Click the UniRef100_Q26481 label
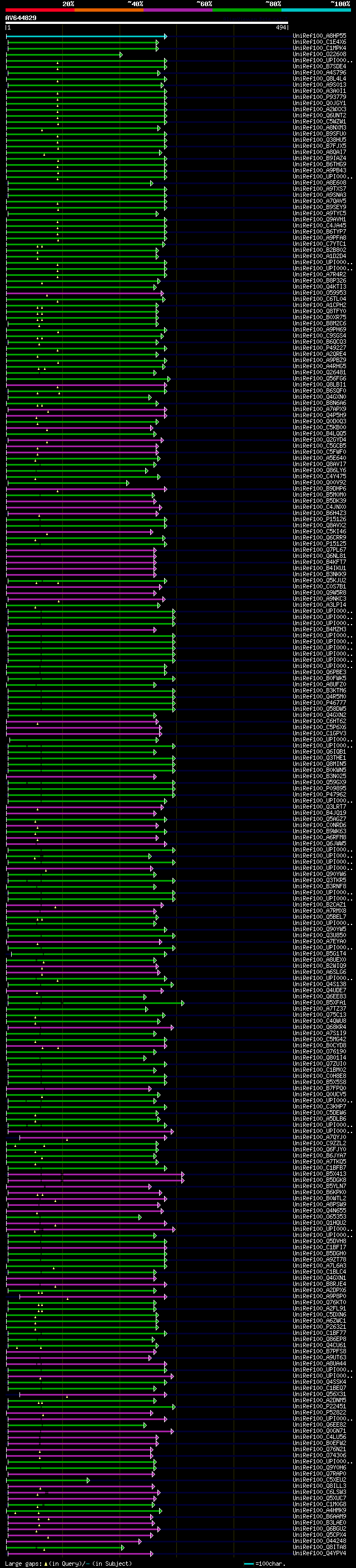 319,373
